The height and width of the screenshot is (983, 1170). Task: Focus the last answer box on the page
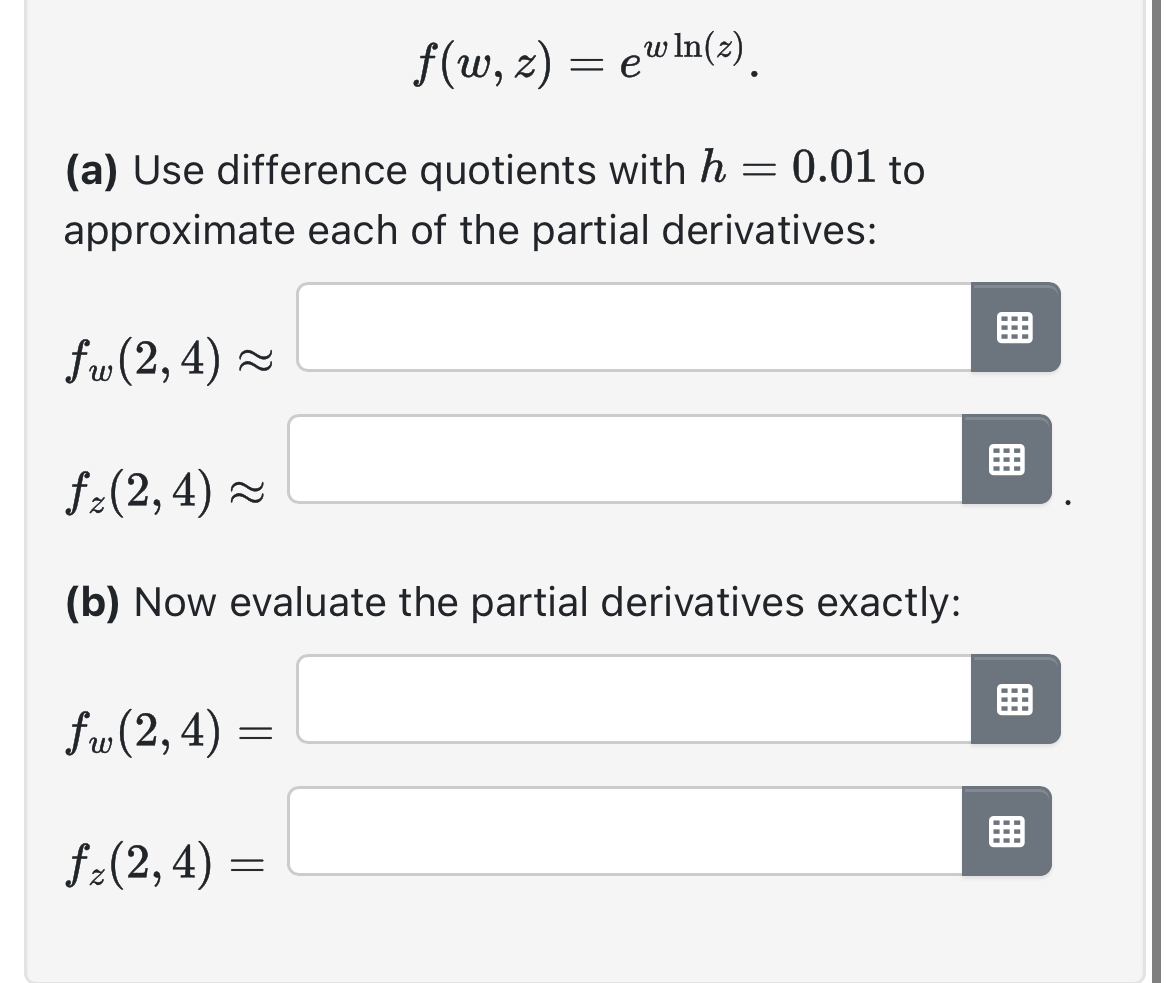point(620,831)
